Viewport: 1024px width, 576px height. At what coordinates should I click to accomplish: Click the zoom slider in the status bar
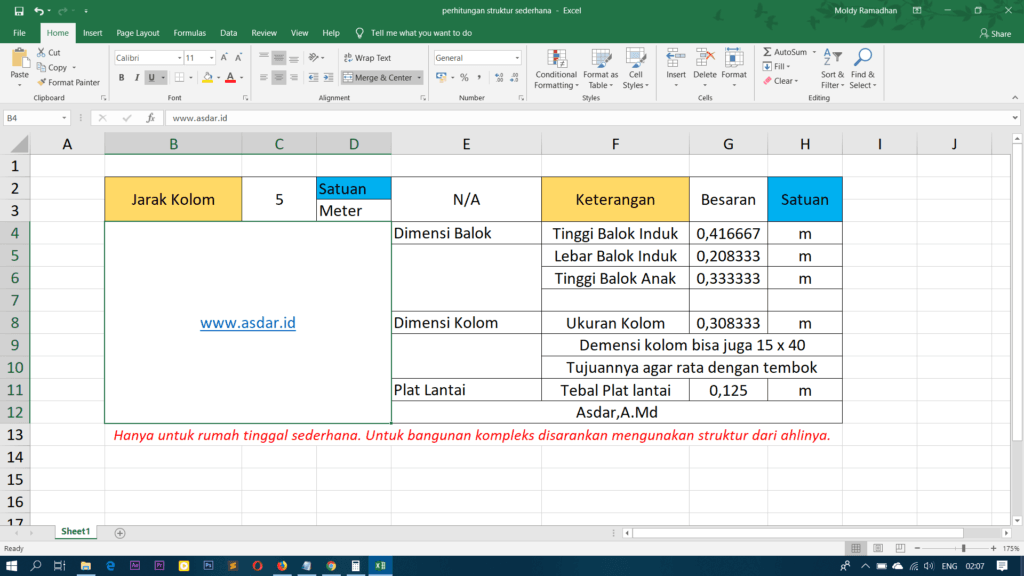pyautogui.click(x=963, y=549)
